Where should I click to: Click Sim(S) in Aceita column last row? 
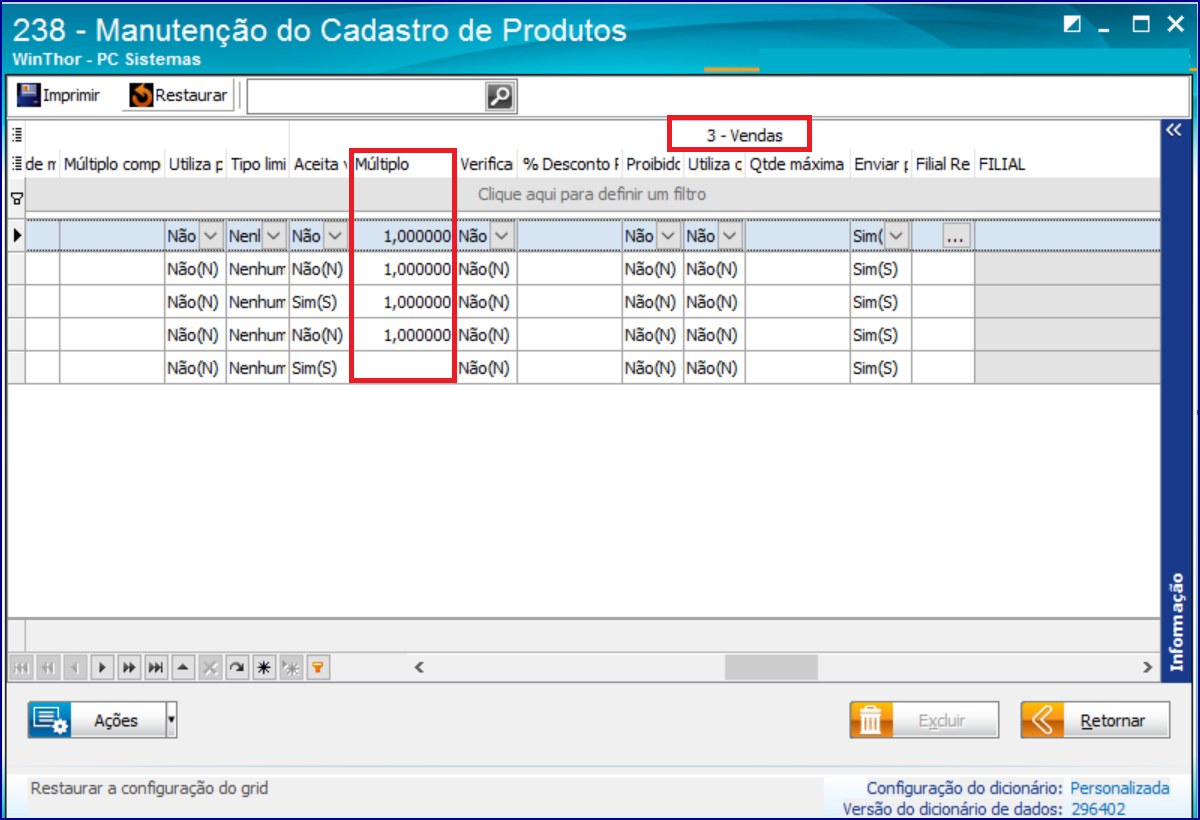319,368
